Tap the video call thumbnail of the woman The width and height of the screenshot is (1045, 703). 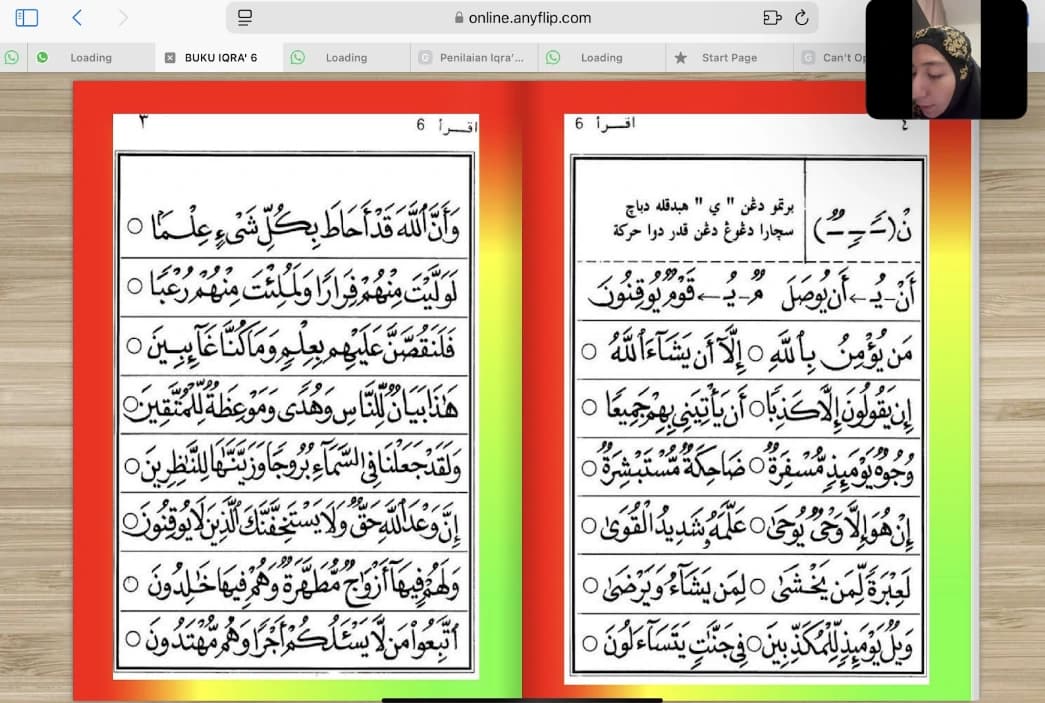click(x=946, y=59)
